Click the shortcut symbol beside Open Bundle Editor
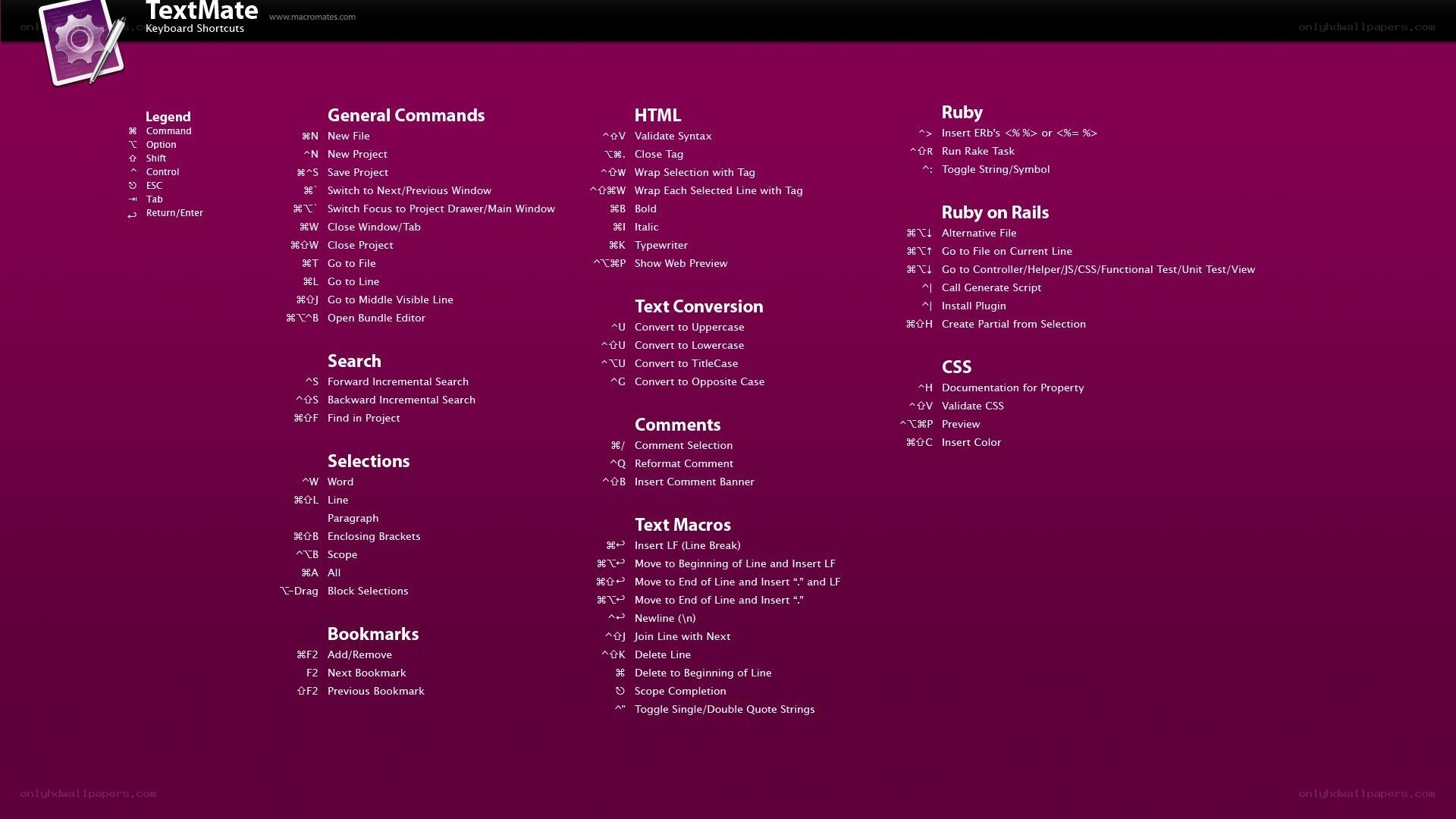1456x819 pixels. click(x=302, y=318)
